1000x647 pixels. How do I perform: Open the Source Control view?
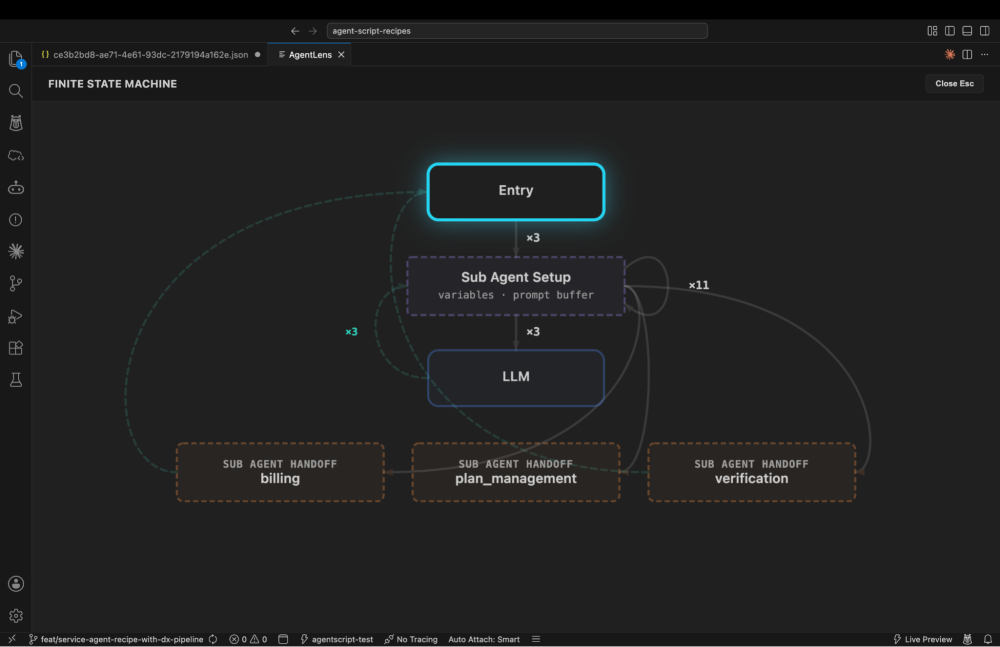coord(16,283)
